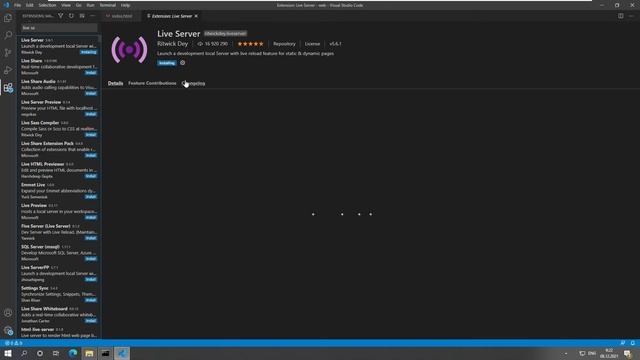Install the Live Sass Compiler extension
This screenshot has width=640, height=360.
coord(91,135)
